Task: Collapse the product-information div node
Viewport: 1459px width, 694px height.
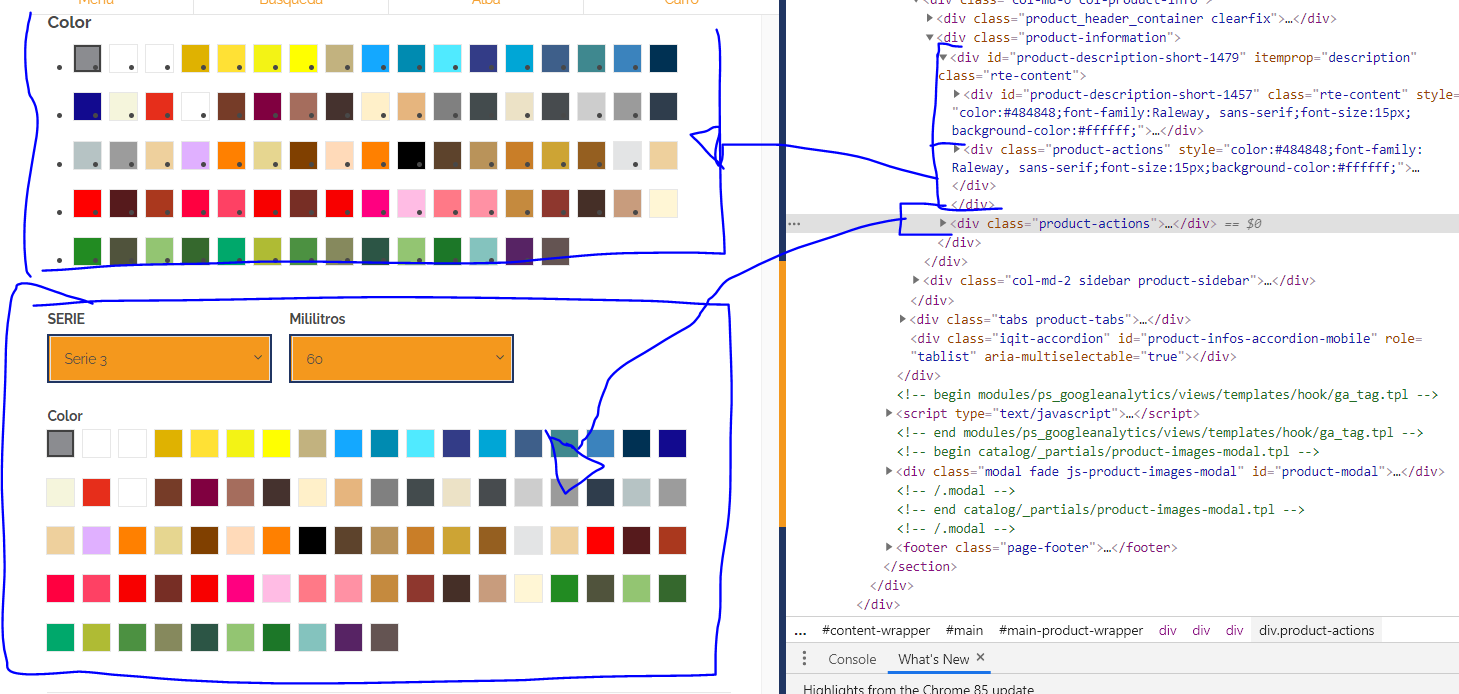Action: [x=930, y=38]
